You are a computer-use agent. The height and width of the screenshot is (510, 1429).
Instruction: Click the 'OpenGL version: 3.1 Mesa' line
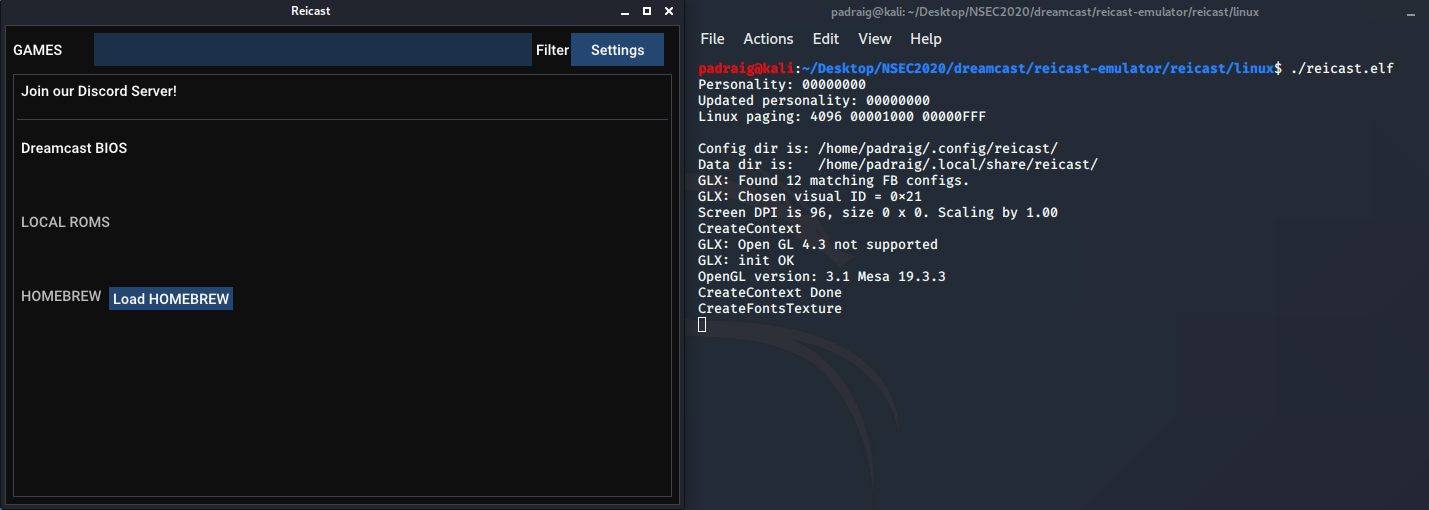[822, 276]
